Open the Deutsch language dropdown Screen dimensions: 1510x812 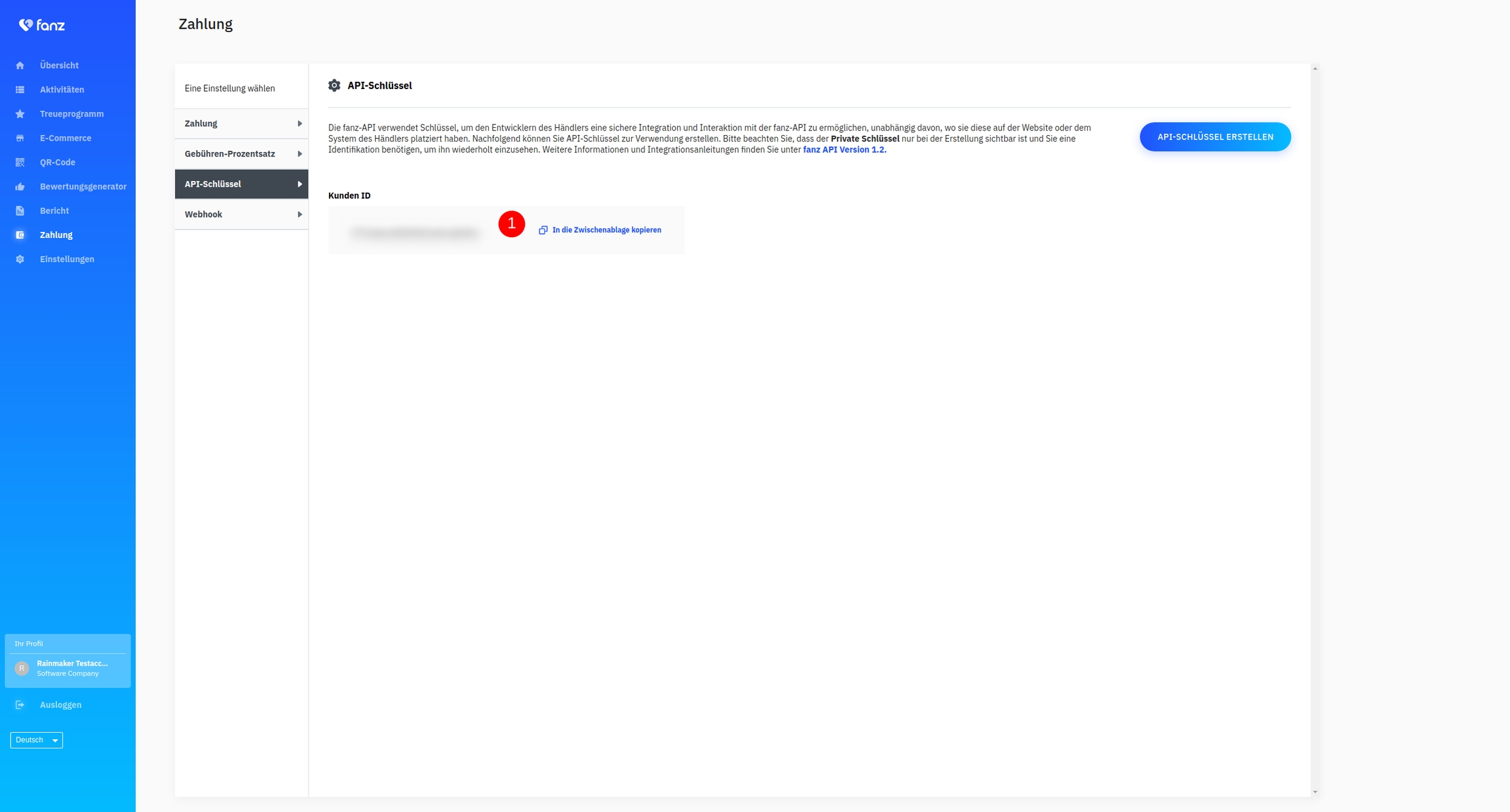(37, 740)
